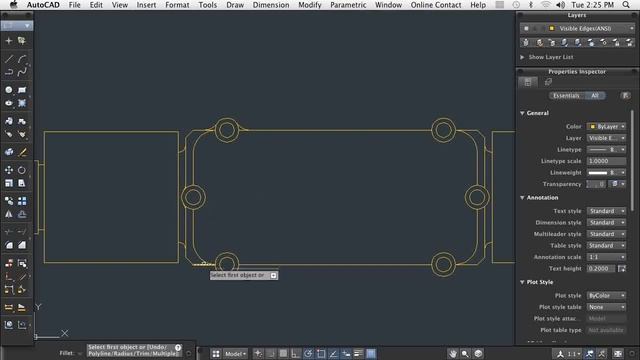The height and width of the screenshot is (360, 640).
Task: Open the Text style dropdown
Action: point(606,211)
